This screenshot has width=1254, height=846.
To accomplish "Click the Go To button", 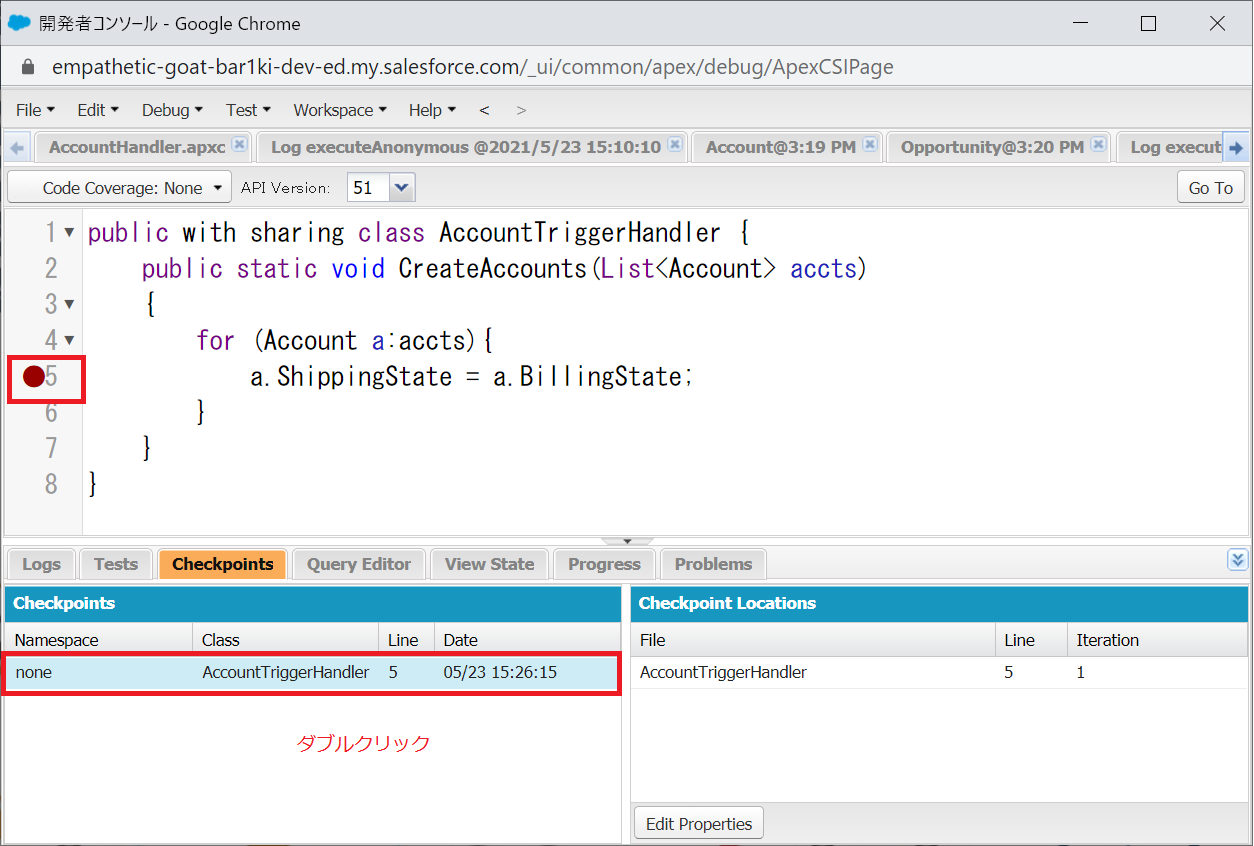I will tap(1211, 188).
